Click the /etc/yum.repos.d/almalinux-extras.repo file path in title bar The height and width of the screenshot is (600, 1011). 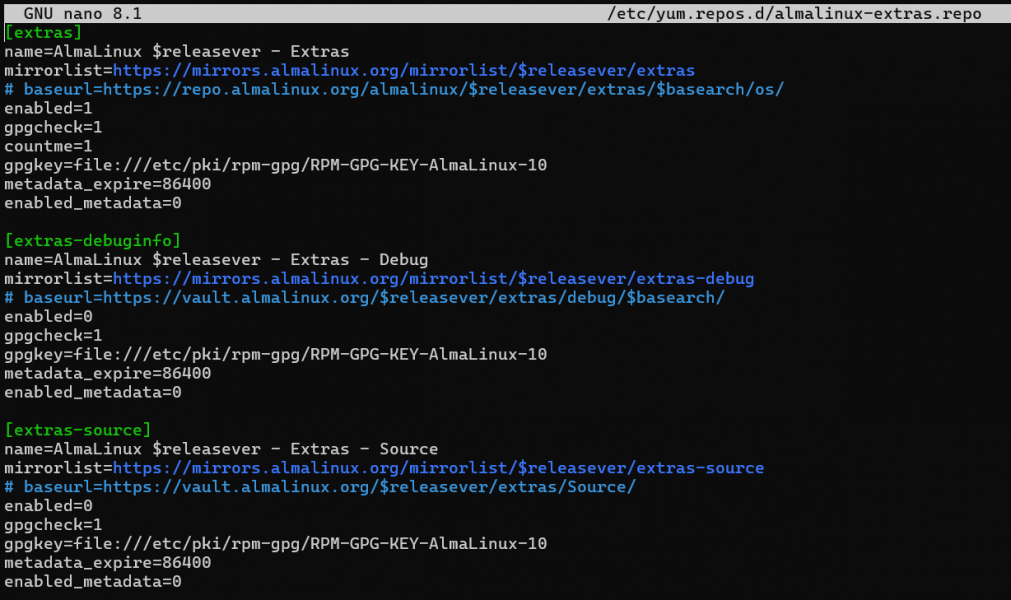(x=794, y=14)
